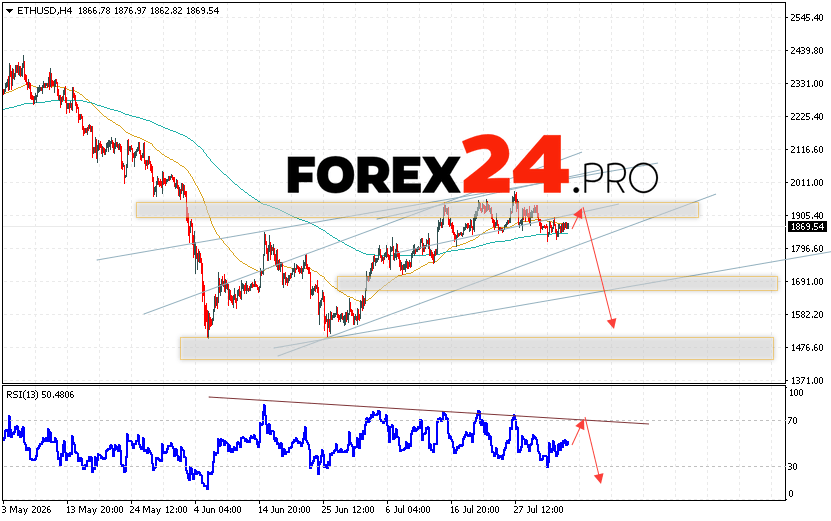
Task: Select the 6 Jul 04:00 time label
Action: point(408,510)
